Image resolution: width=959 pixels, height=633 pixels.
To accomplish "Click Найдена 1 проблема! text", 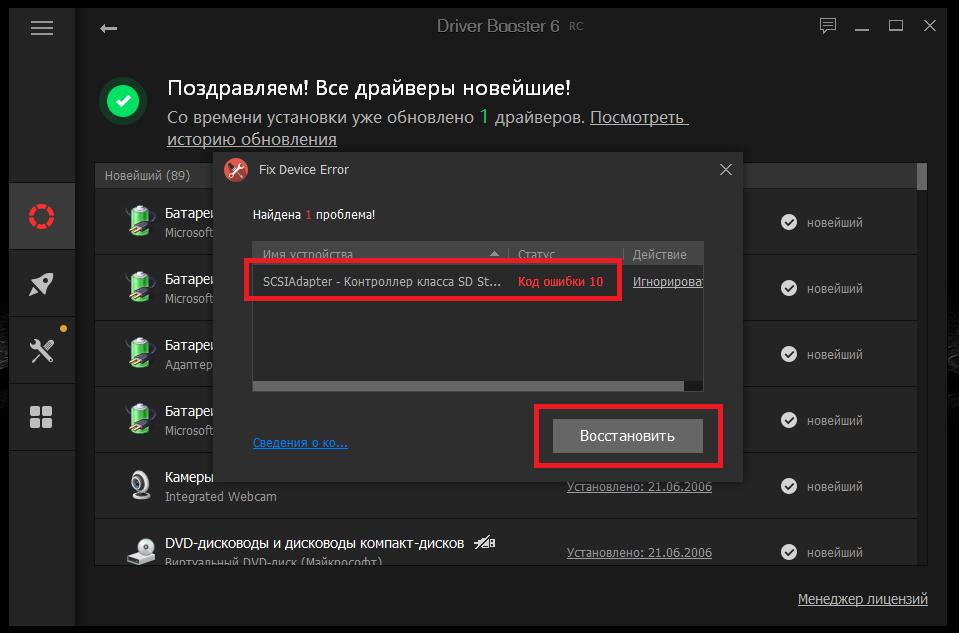I will [314, 215].
